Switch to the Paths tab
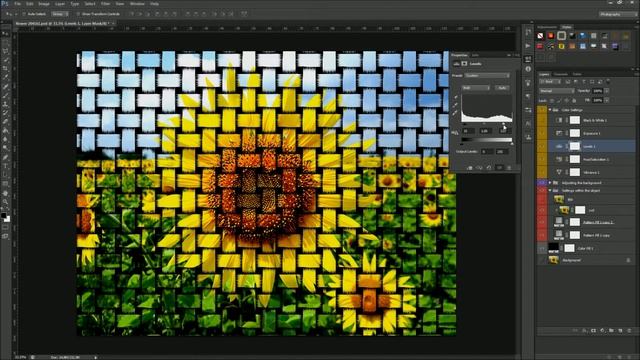The image size is (640, 360). [577, 74]
